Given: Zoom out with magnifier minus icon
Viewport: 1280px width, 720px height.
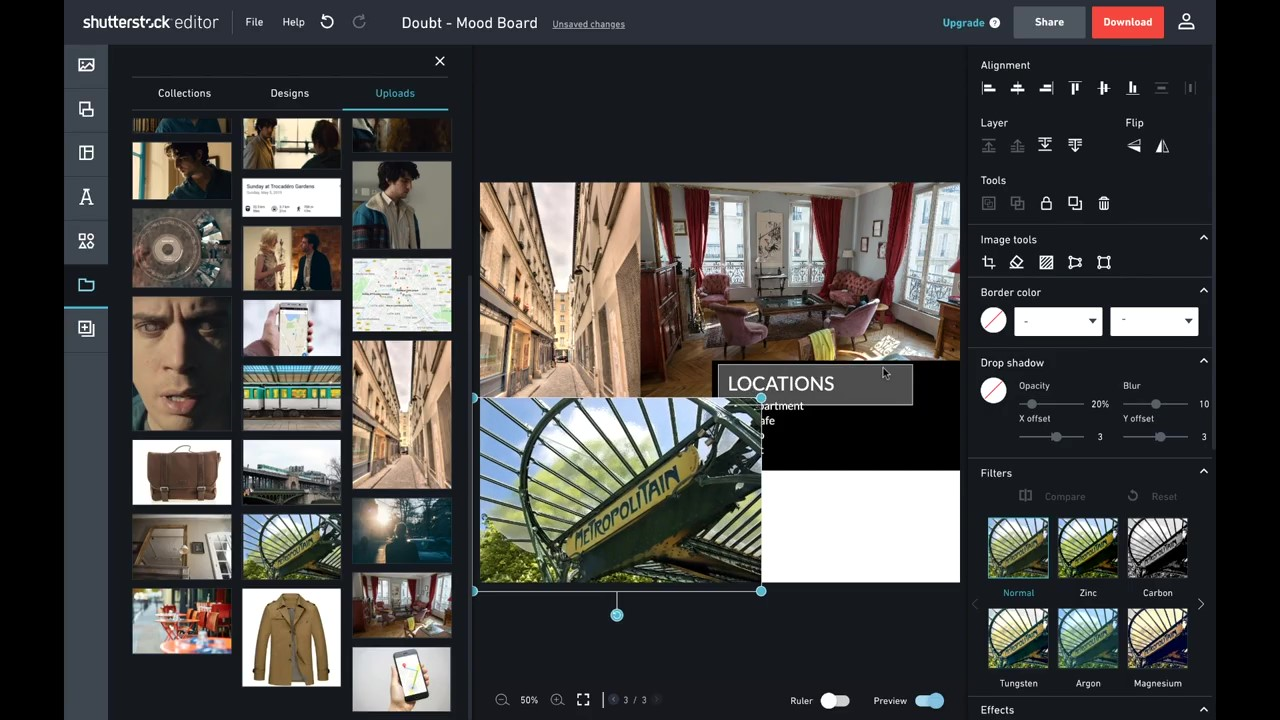Looking at the screenshot, I should click(502, 700).
